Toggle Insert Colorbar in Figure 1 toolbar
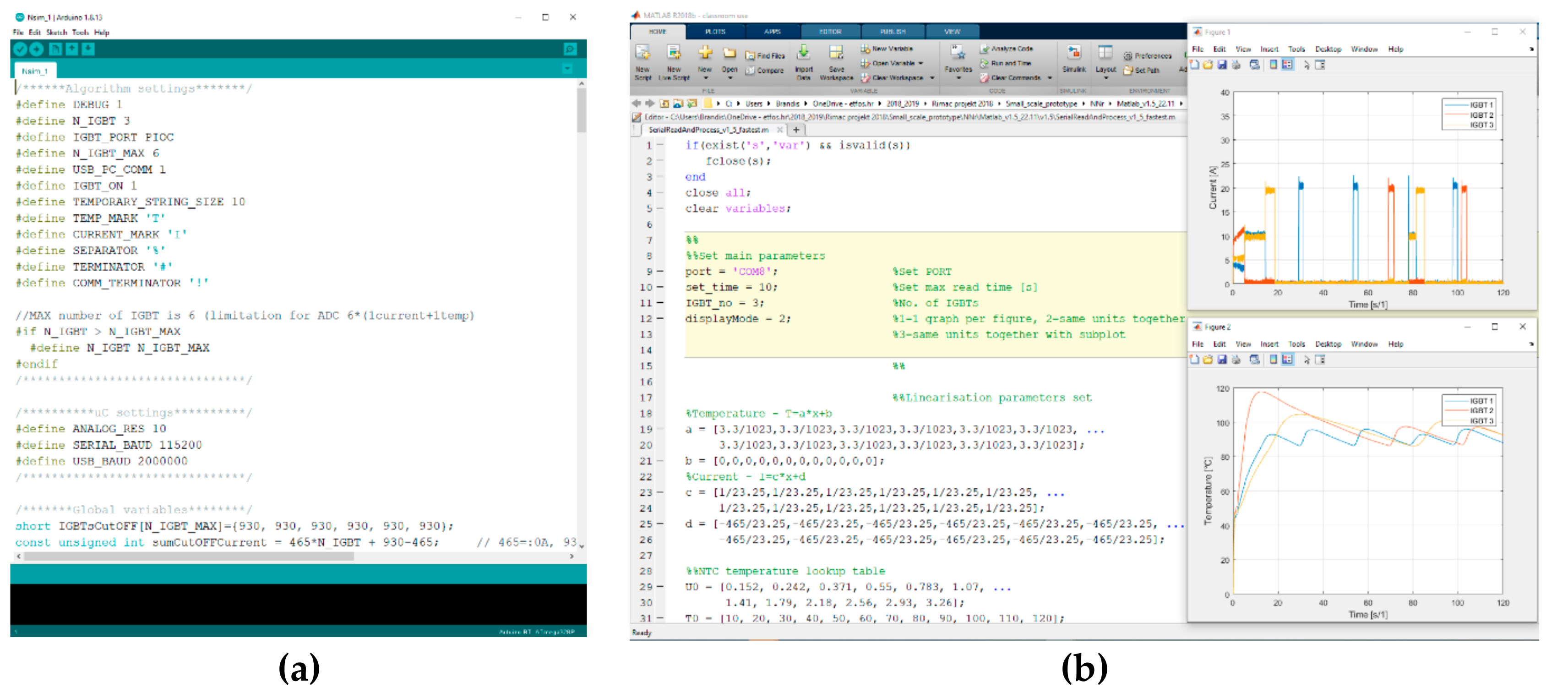 point(1273,65)
